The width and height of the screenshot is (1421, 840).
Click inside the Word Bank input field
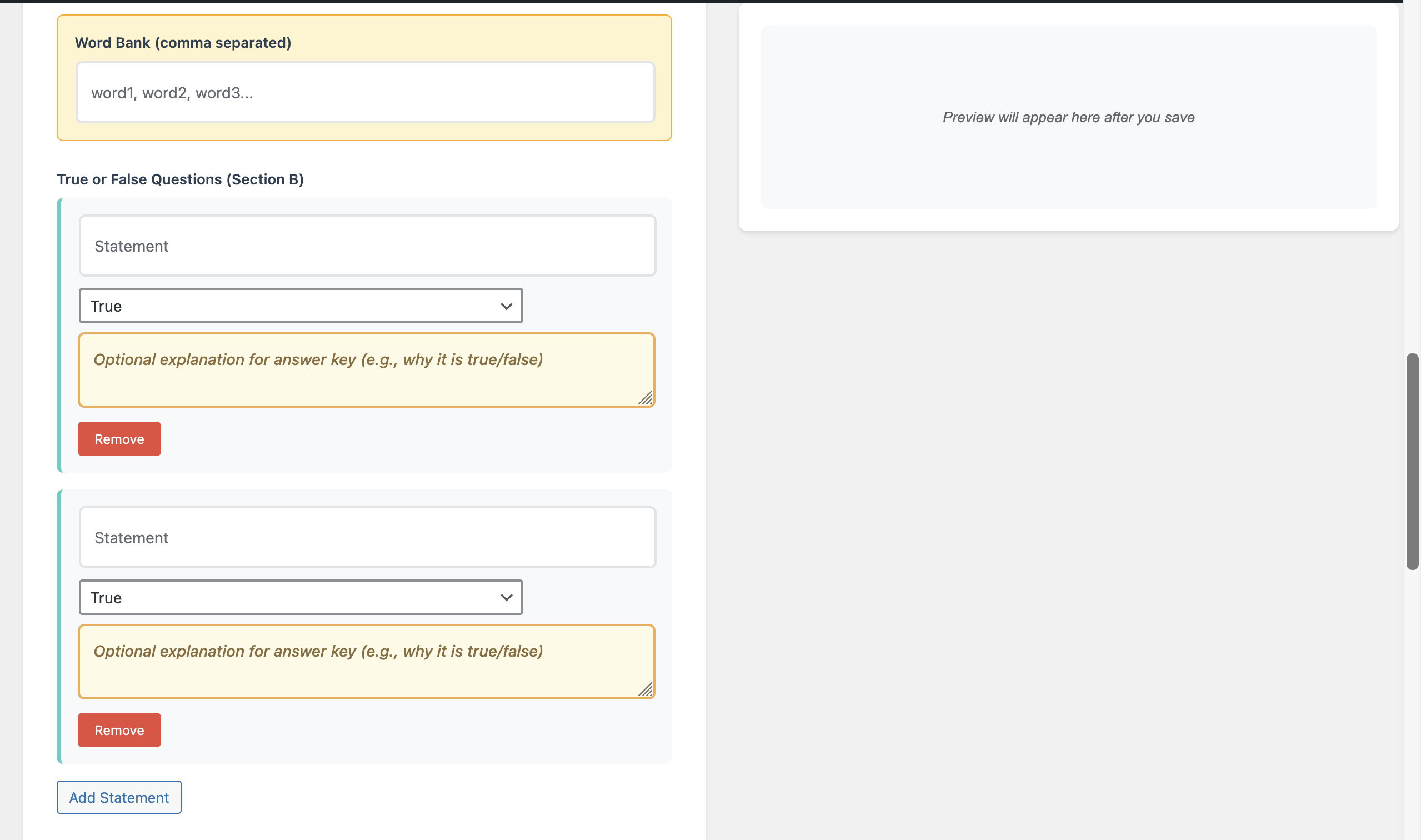(x=365, y=92)
